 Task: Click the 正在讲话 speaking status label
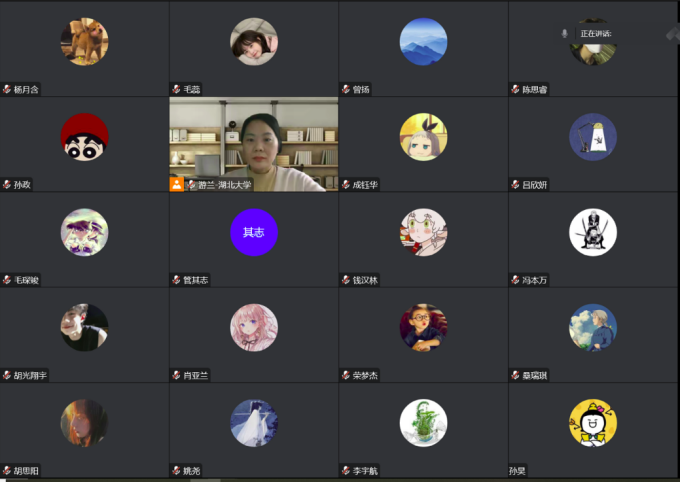coord(596,33)
